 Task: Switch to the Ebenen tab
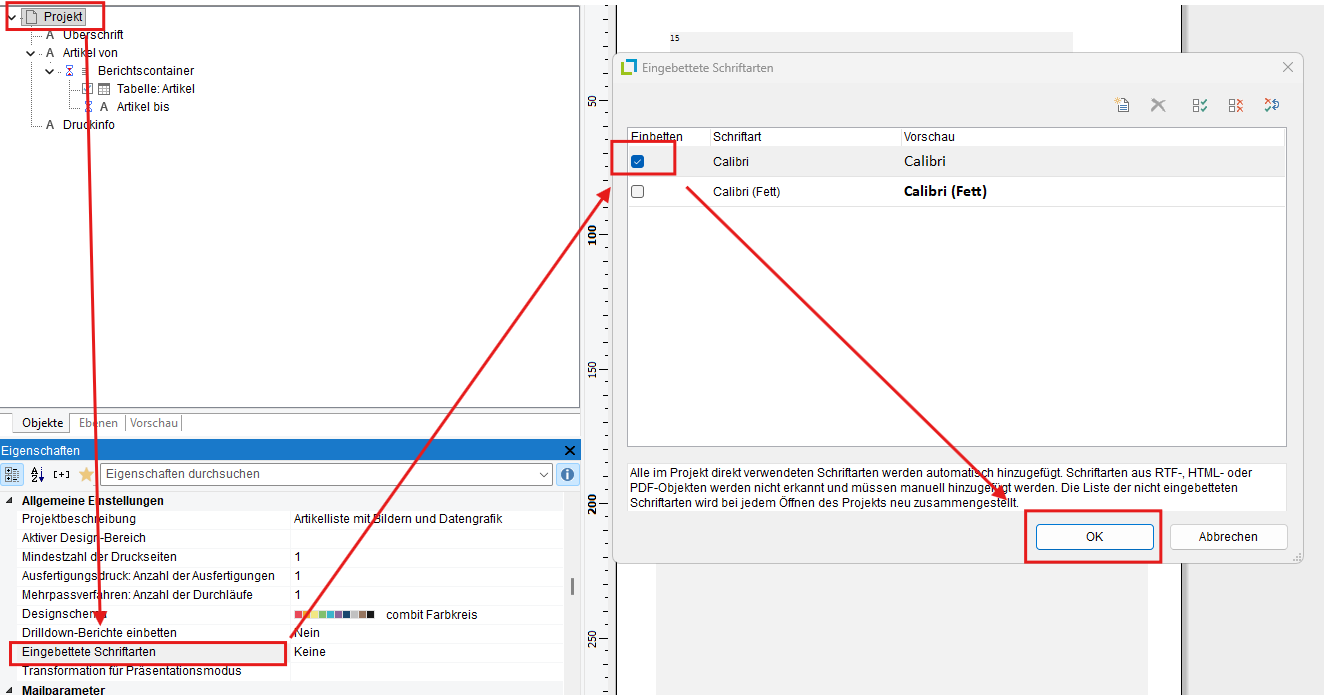tap(98, 423)
